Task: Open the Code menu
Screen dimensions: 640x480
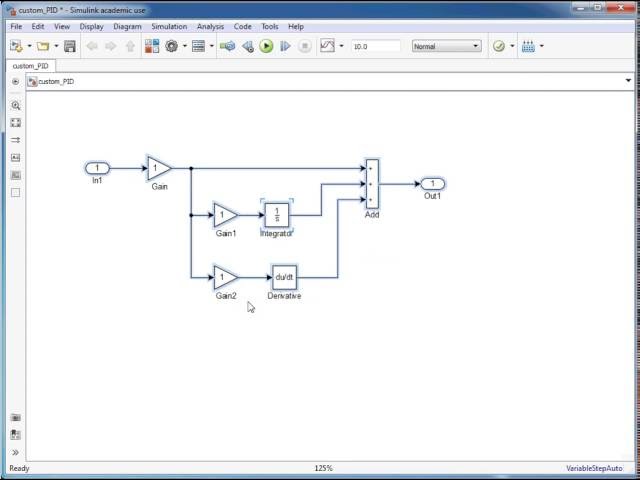Action: tap(242, 27)
